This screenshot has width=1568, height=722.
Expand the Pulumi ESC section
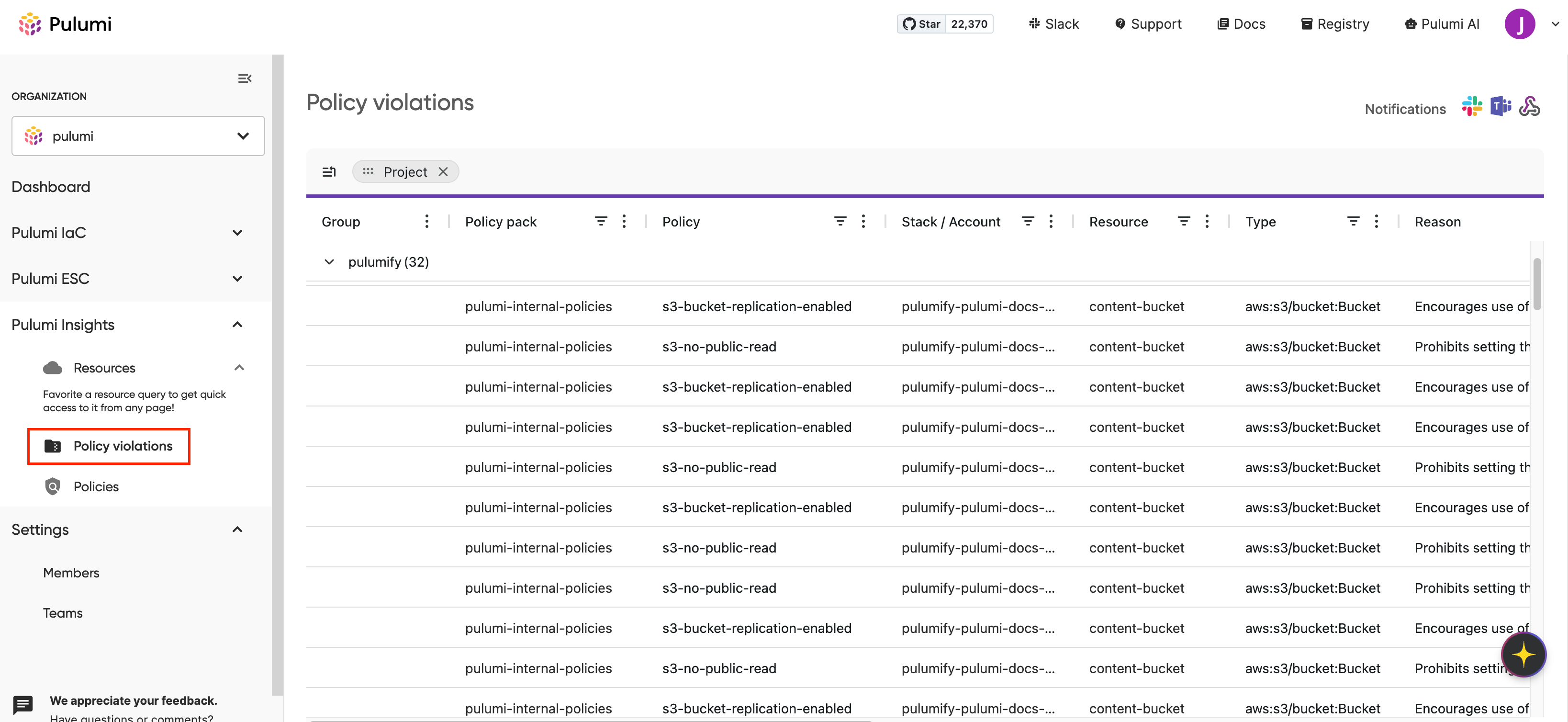(237, 279)
